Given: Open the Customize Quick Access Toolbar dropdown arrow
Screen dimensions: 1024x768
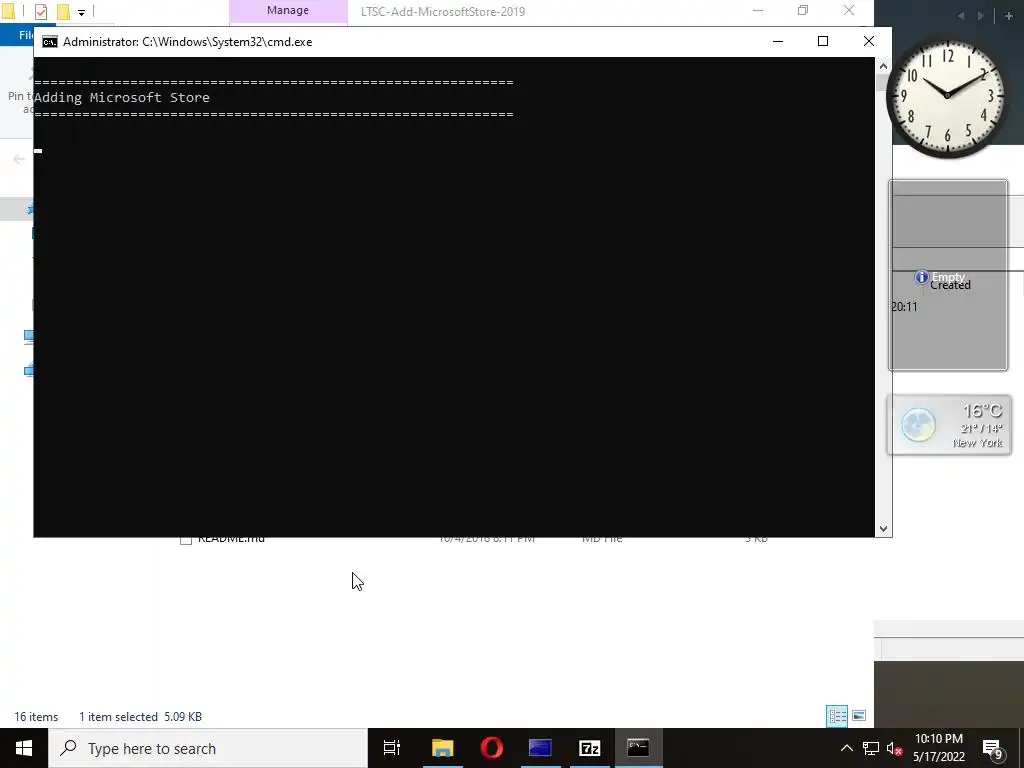Looking at the screenshot, I should [x=81, y=12].
